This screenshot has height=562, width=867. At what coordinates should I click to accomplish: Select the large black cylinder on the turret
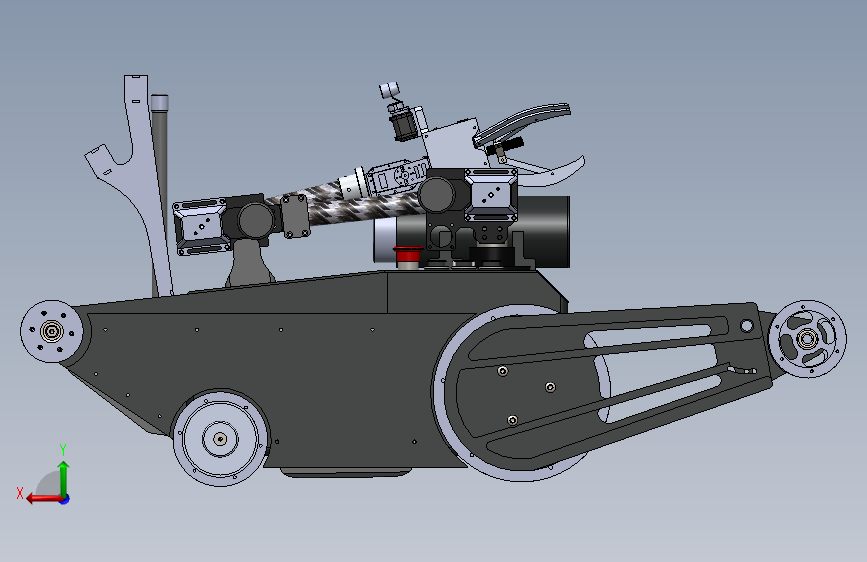pos(545,231)
